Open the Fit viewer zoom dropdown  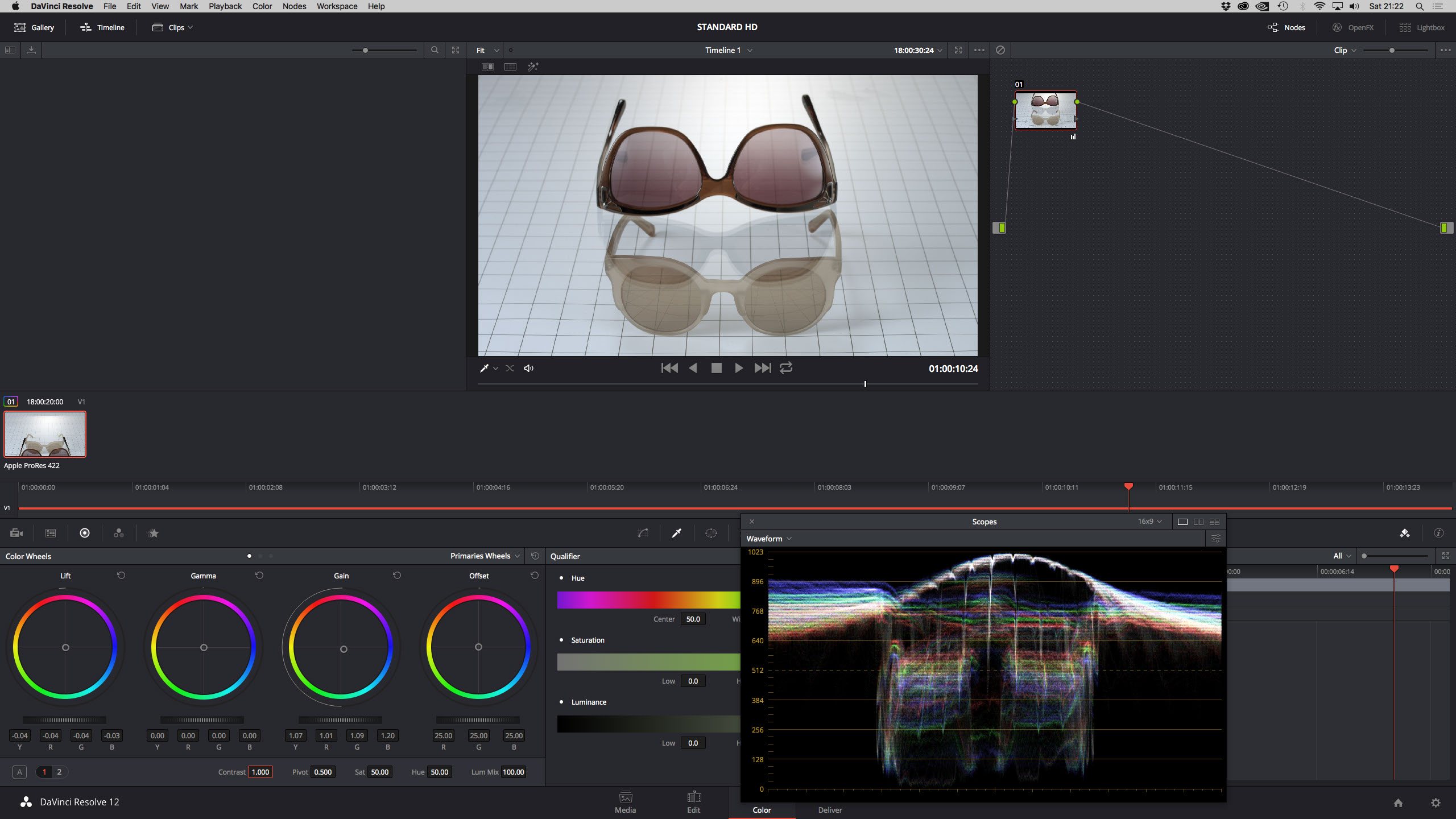click(487, 50)
